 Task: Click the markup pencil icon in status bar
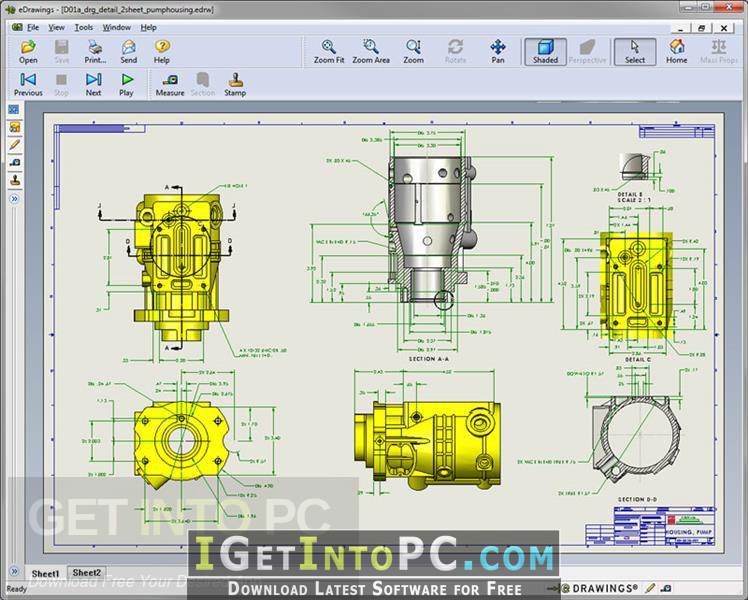(650, 589)
